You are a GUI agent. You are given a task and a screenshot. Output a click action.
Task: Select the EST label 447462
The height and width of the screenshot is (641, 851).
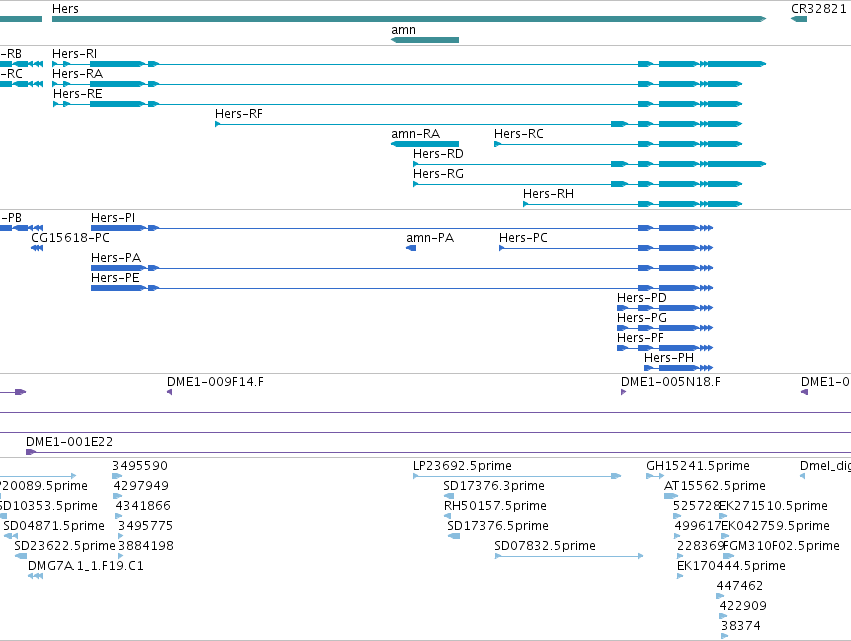(740, 587)
